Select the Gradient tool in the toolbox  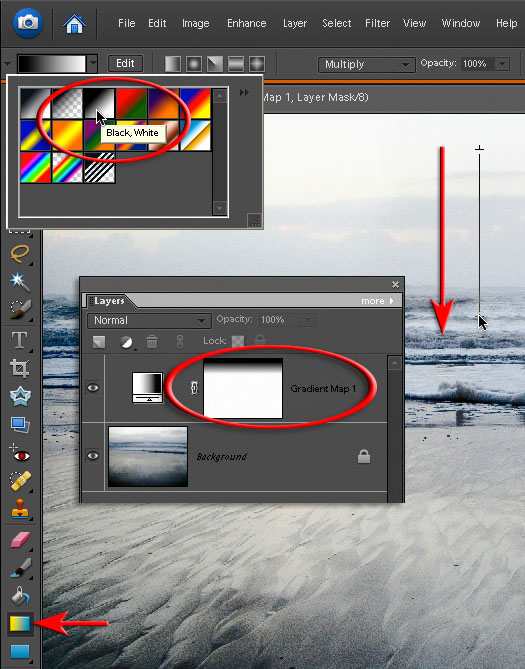click(20, 624)
